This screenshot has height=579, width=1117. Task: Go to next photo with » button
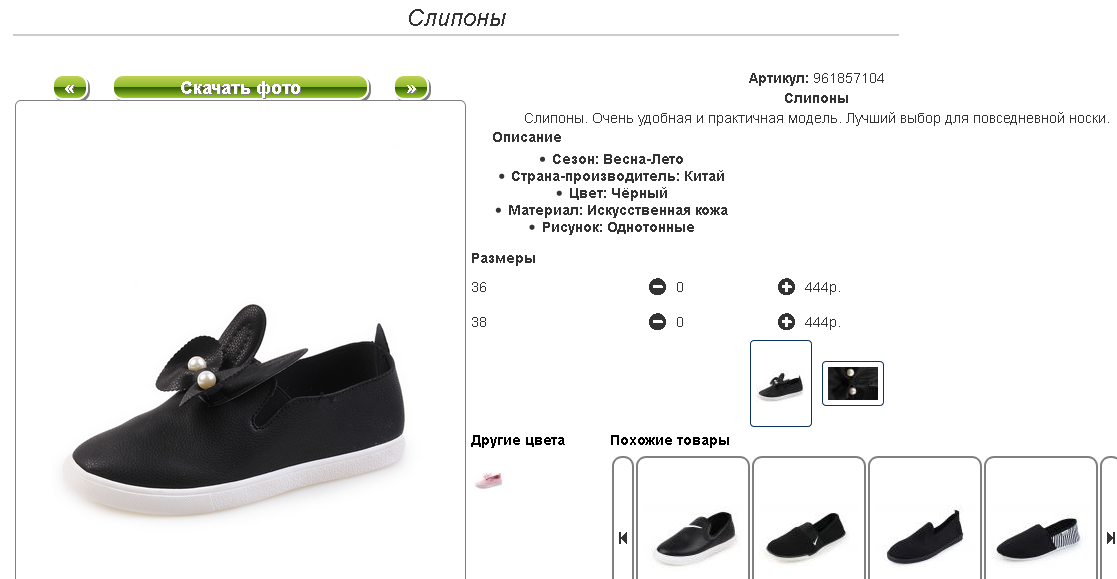click(412, 88)
